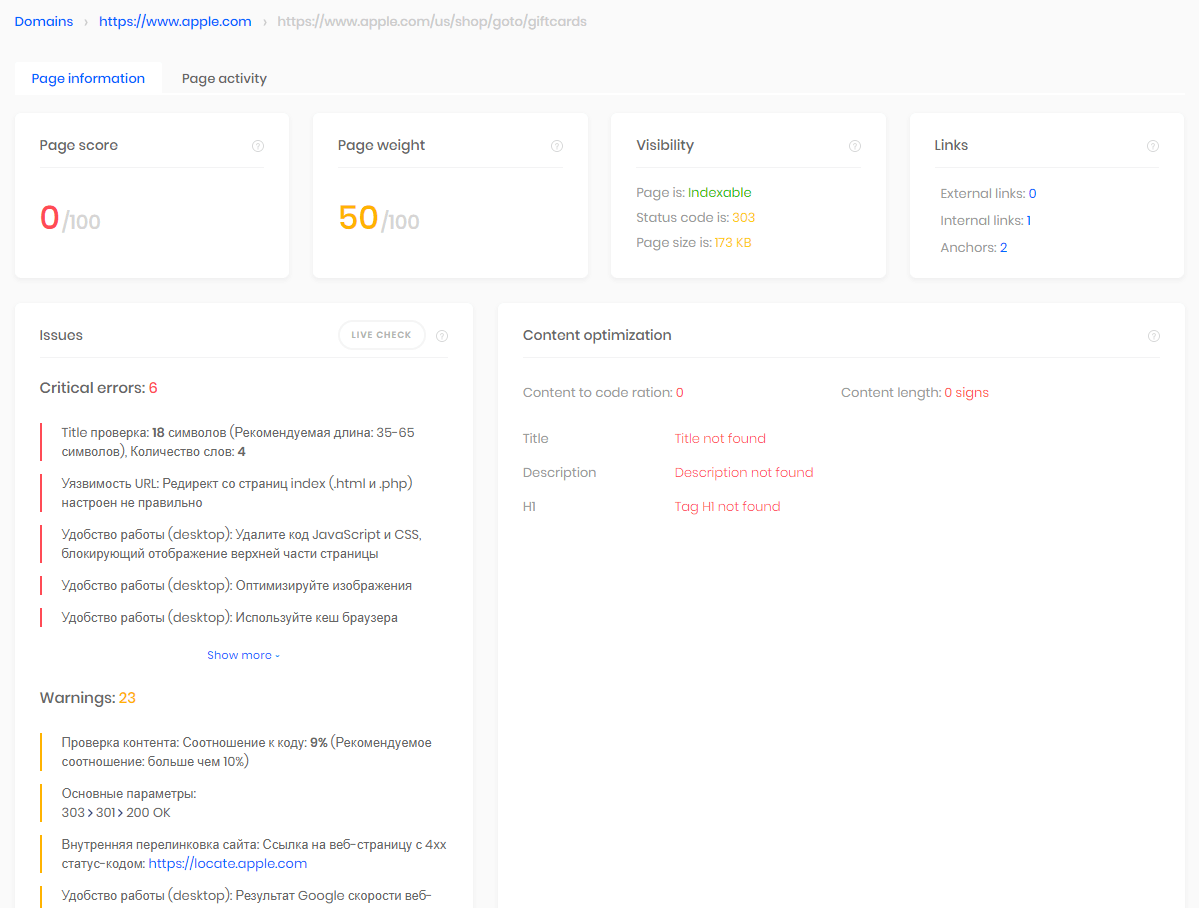Select the Page information tab
The width and height of the screenshot is (1199, 908).
pyautogui.click(x=88, y=78)
